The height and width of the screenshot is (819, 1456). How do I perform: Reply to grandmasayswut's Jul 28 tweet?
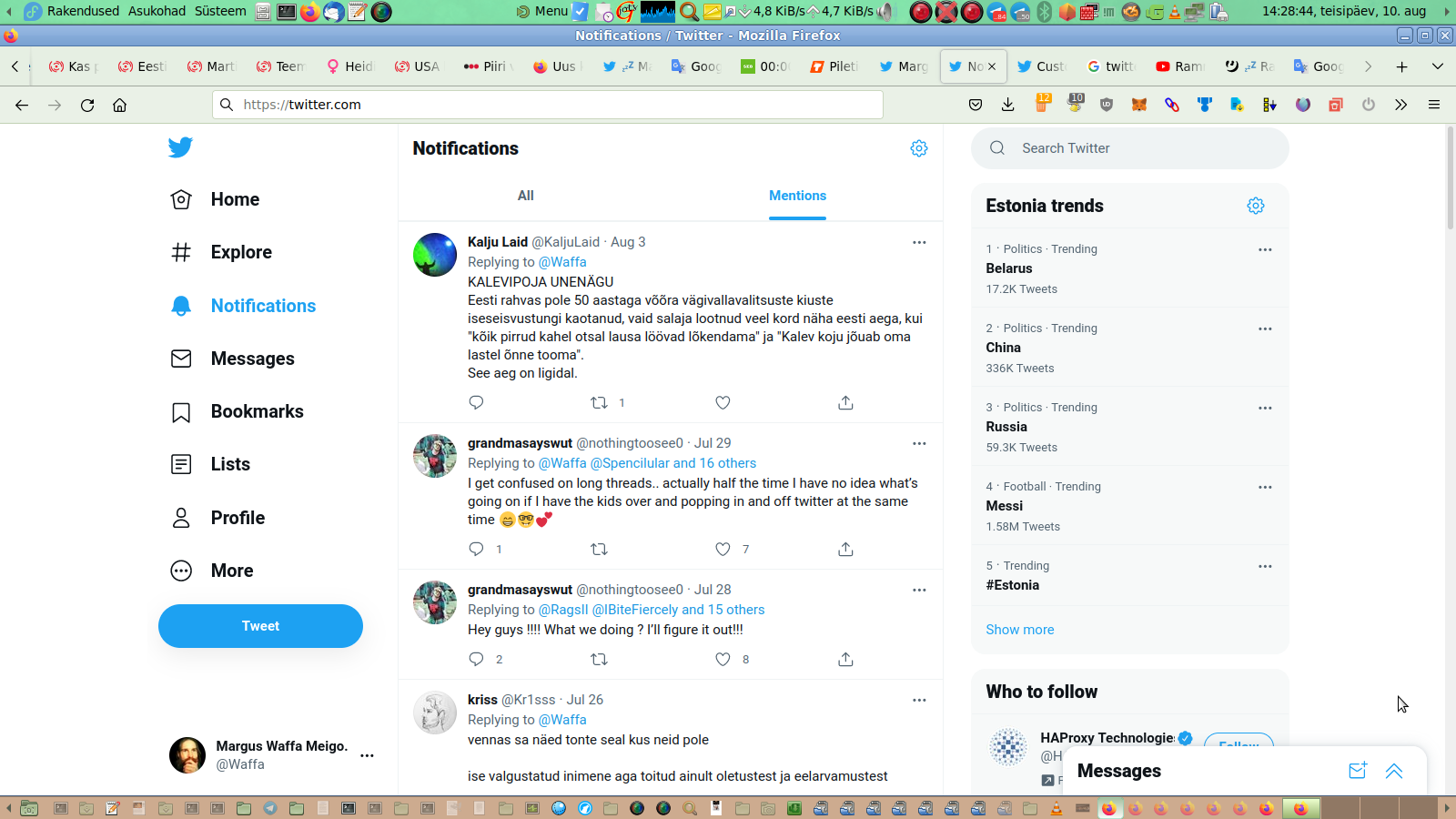(476, 659)
